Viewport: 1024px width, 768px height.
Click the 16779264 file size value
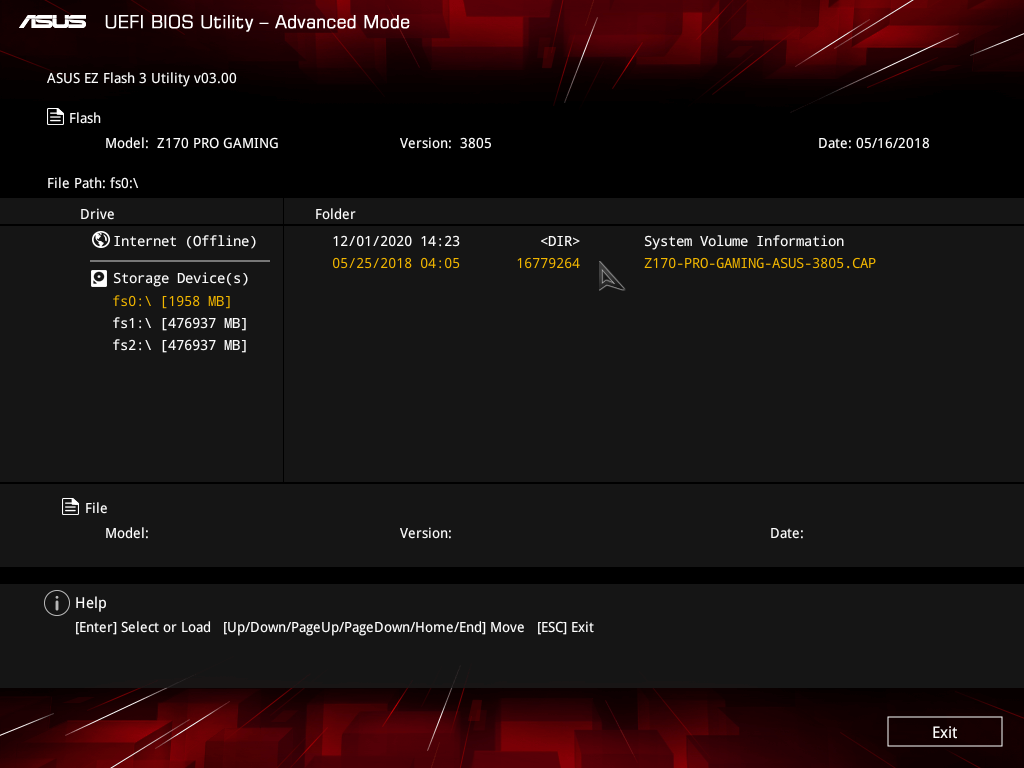click(x=548, y=263)
